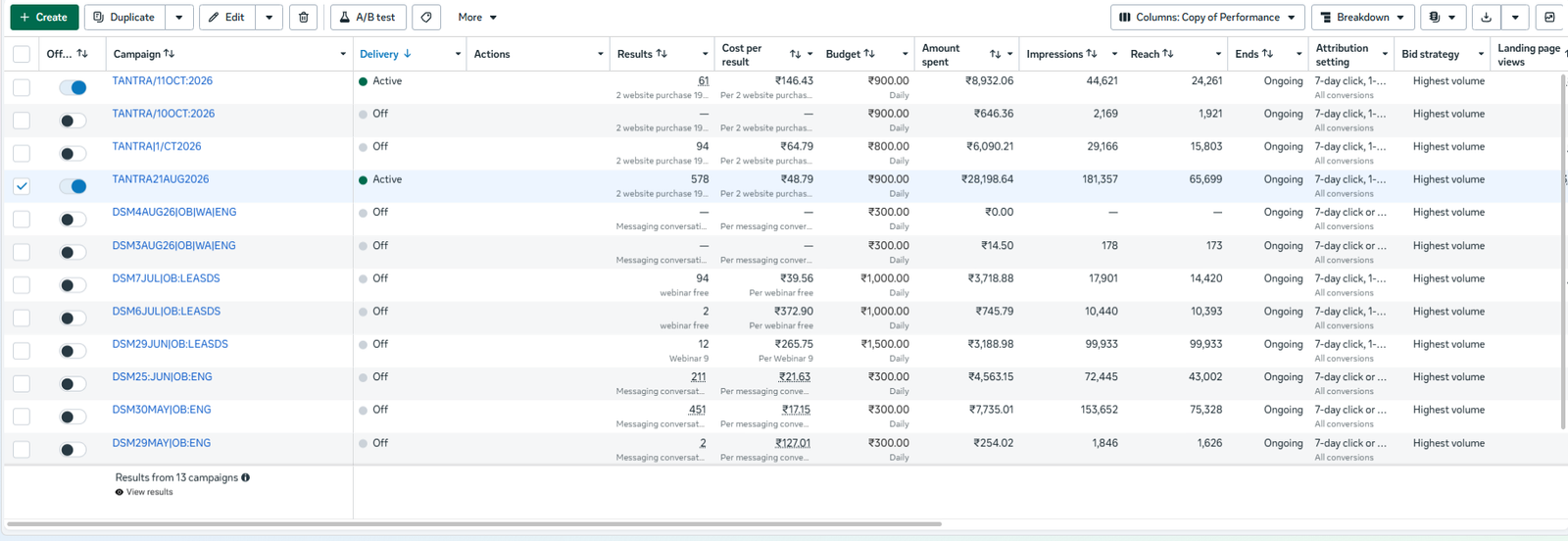Tick the select-all checkbox in header row
This screenshot has height=541, width=1568.
click(x=22, y=54)
